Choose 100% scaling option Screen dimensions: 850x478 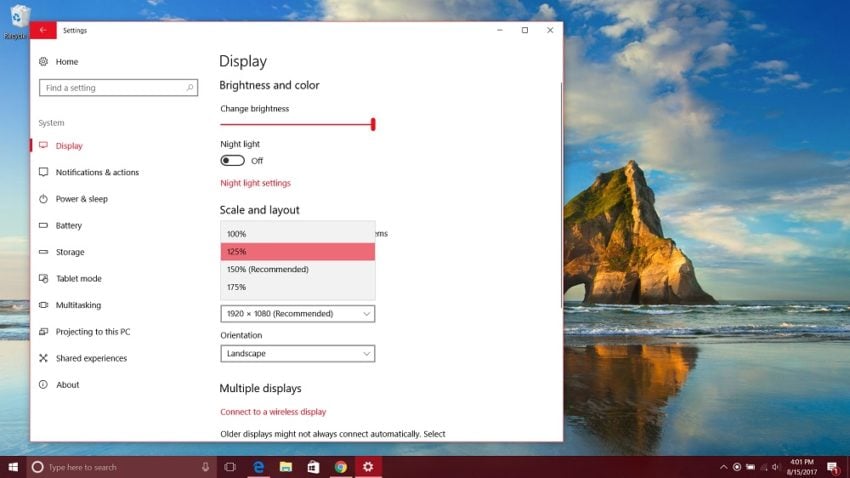click(x=298, y=234)
